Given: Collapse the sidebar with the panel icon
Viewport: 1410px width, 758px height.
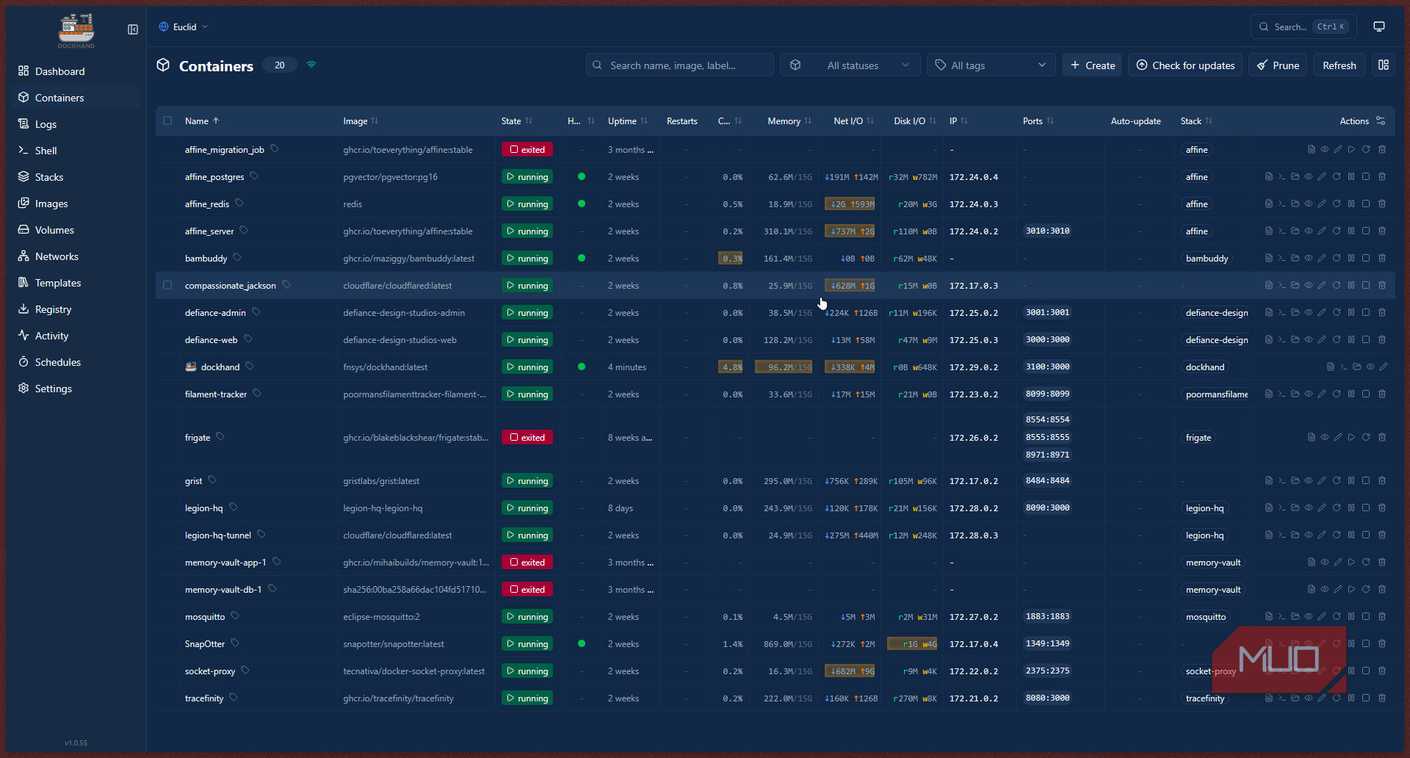Looking at the screenshot, I should coord(133,30).
